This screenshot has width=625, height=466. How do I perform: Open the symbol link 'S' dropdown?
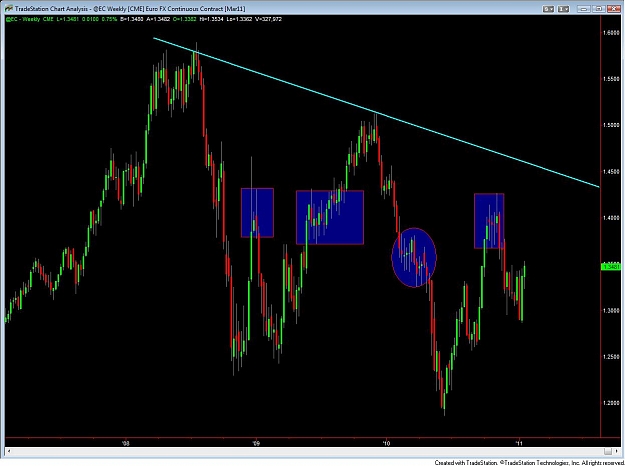[x=548, y=9]
